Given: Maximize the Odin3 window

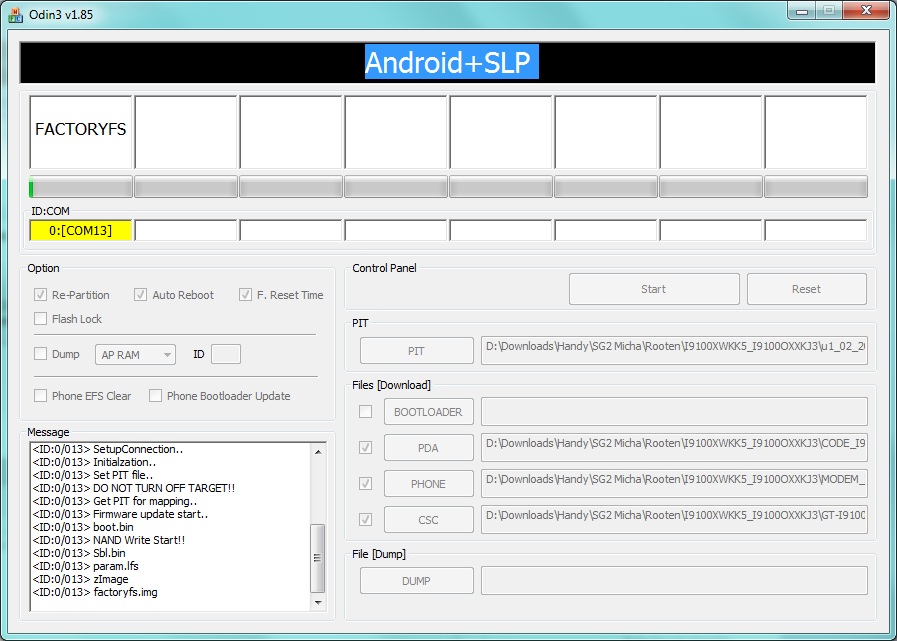Looking at the screenshot, I should (x=828, y=11).
